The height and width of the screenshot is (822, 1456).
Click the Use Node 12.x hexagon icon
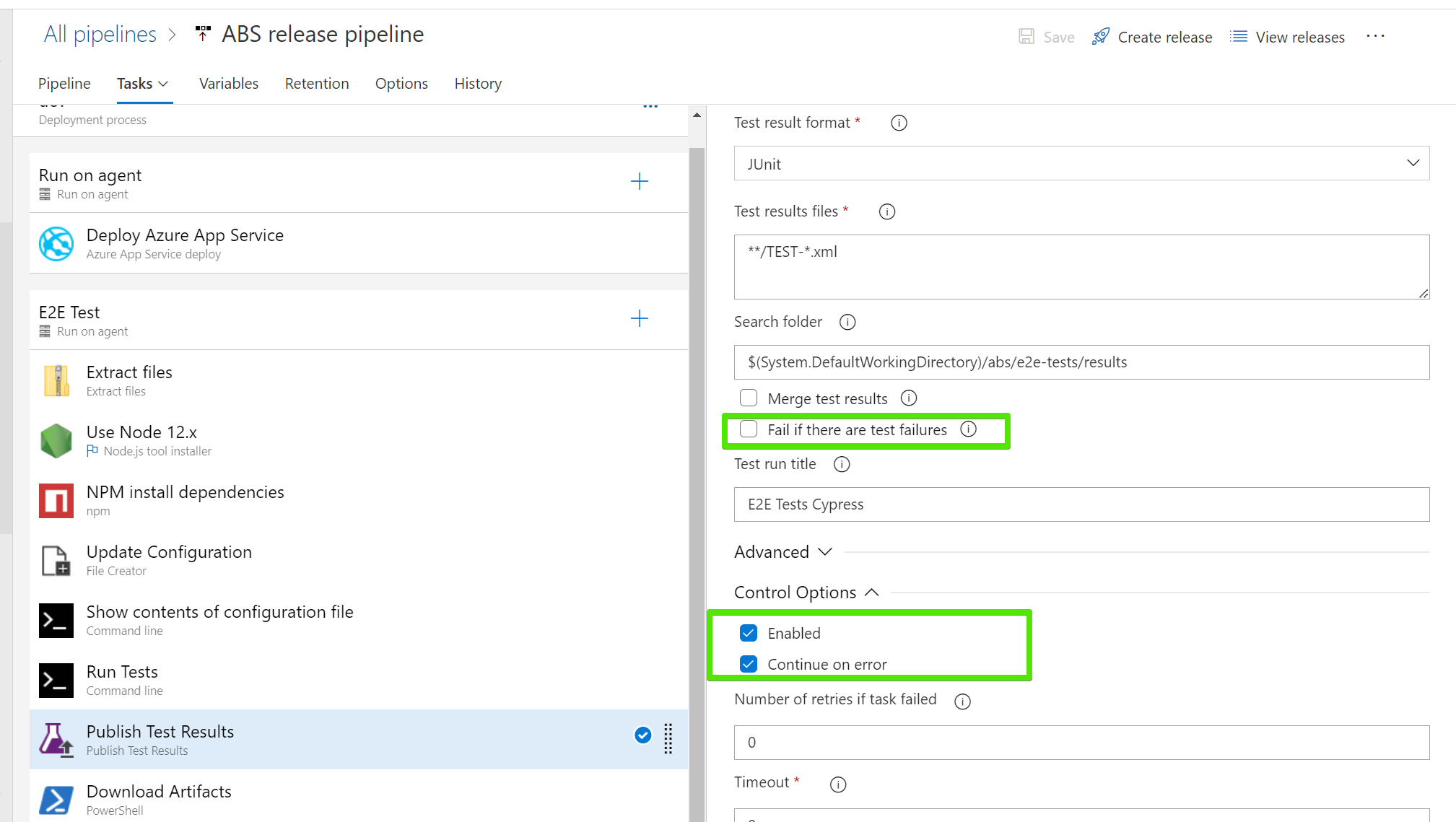[x=56, y=441]
